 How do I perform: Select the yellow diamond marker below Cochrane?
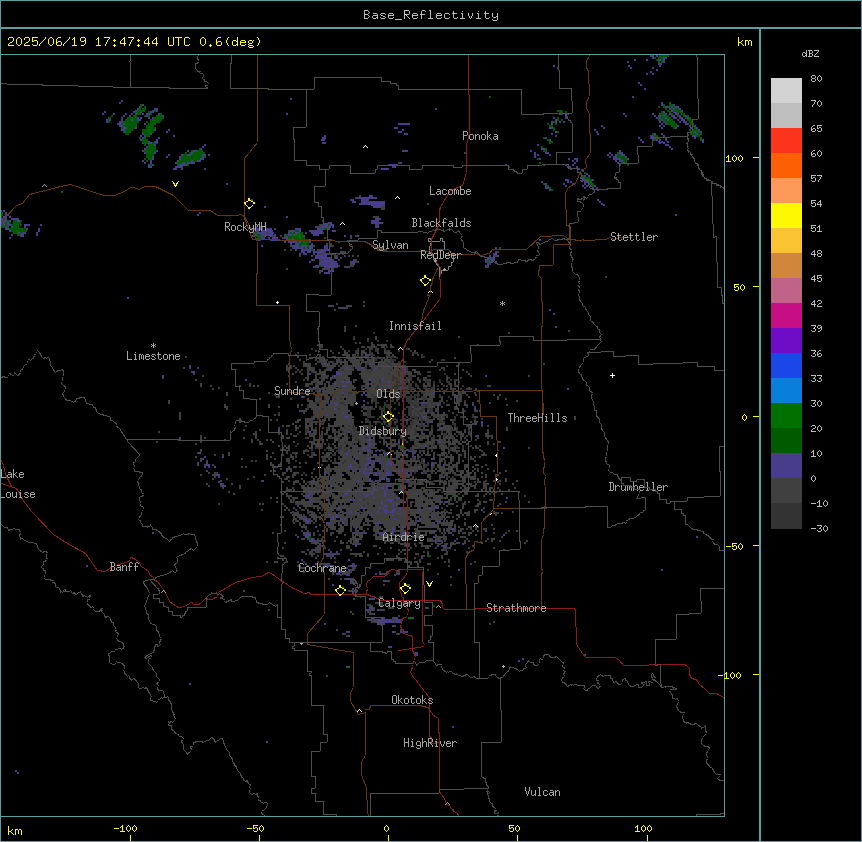[x=340, y=590]
